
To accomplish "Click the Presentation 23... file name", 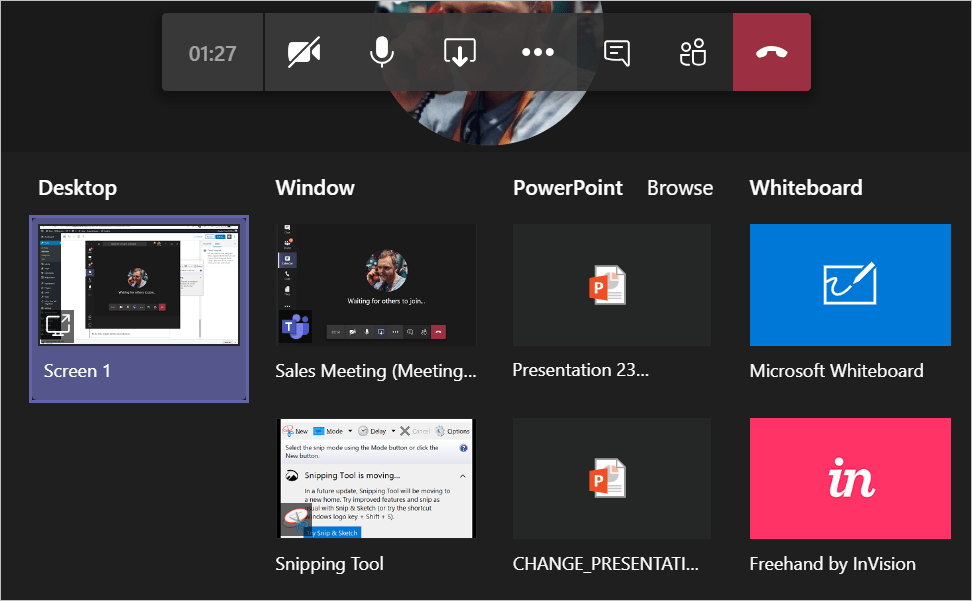I will (580, 370).
